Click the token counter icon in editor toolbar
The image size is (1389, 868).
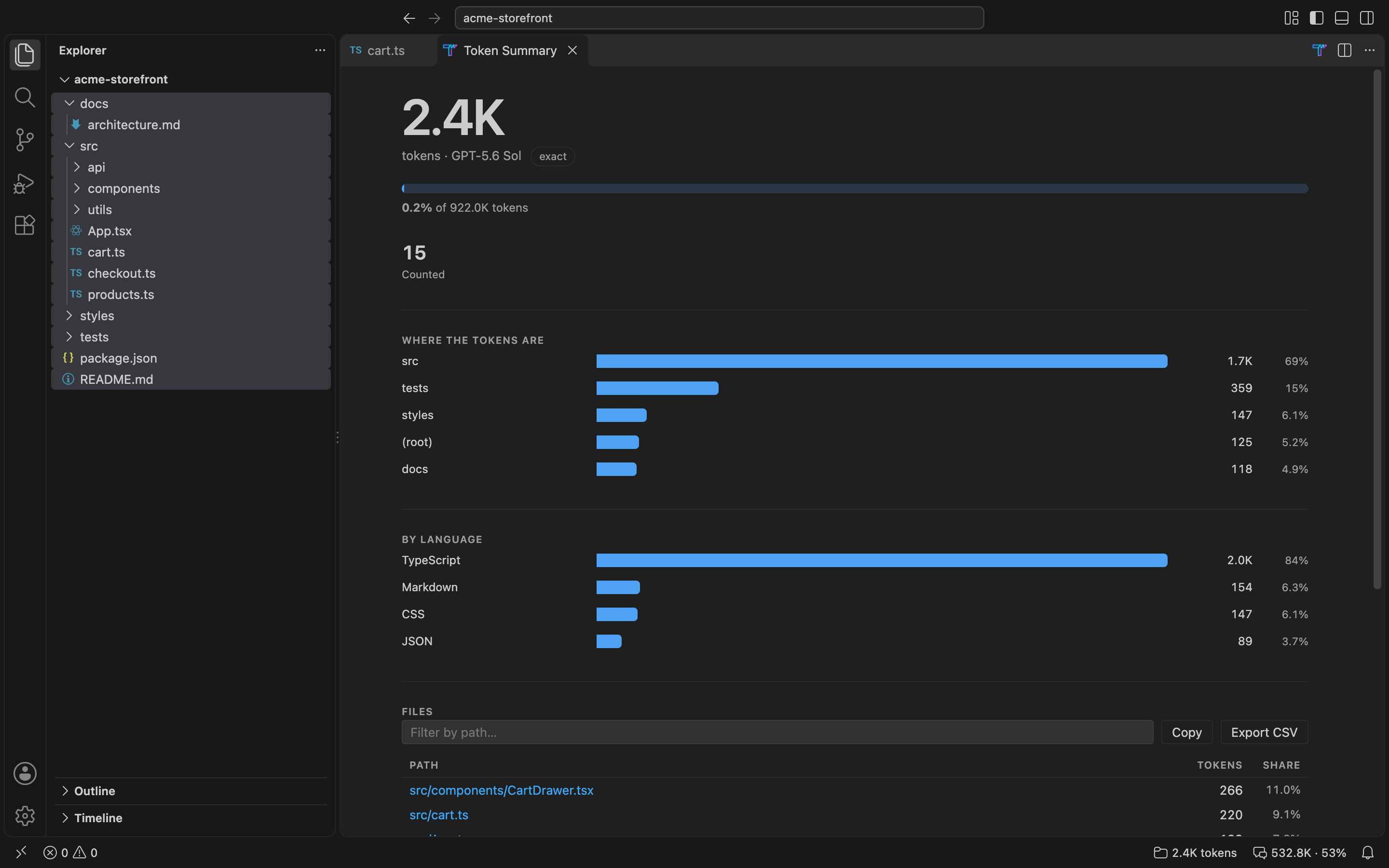pyautogui.click(x=1319, y=51)
